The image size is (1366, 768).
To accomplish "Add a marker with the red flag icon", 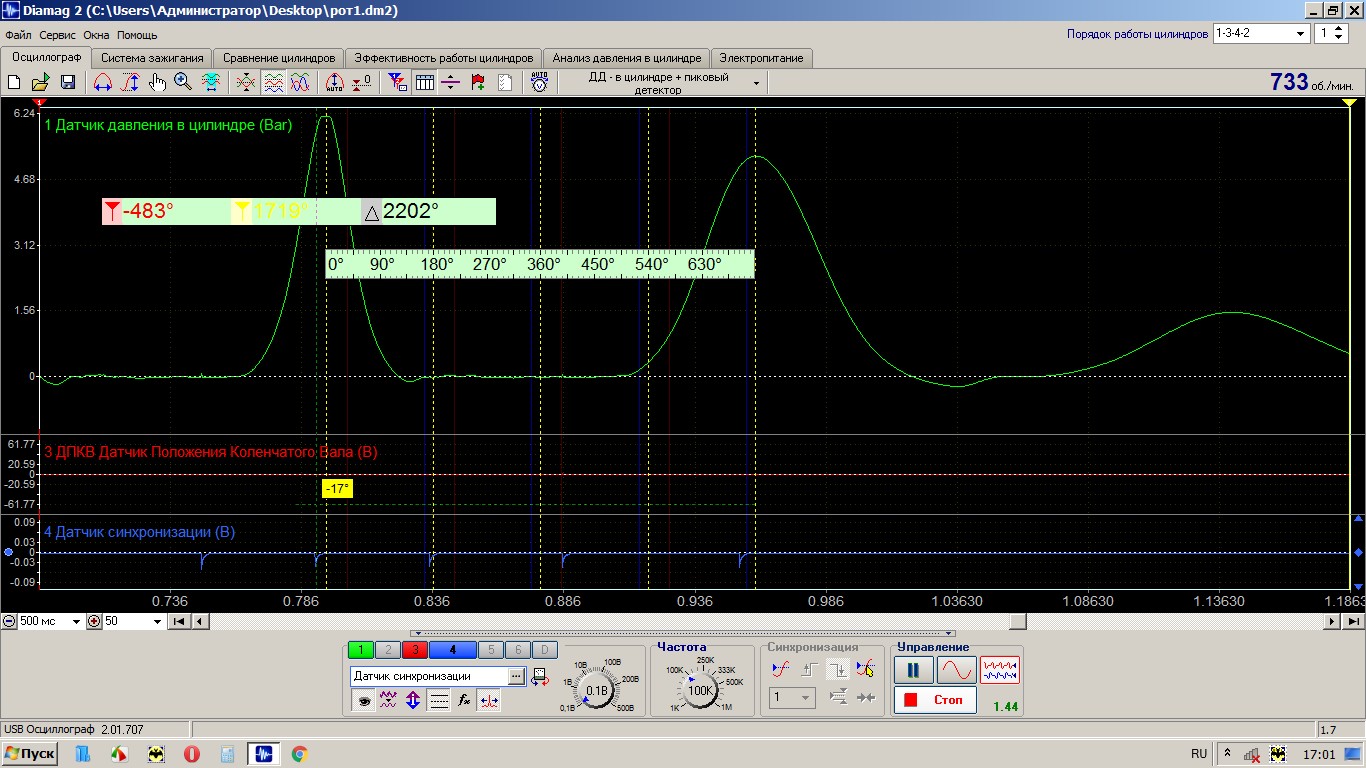I will 478,83.
